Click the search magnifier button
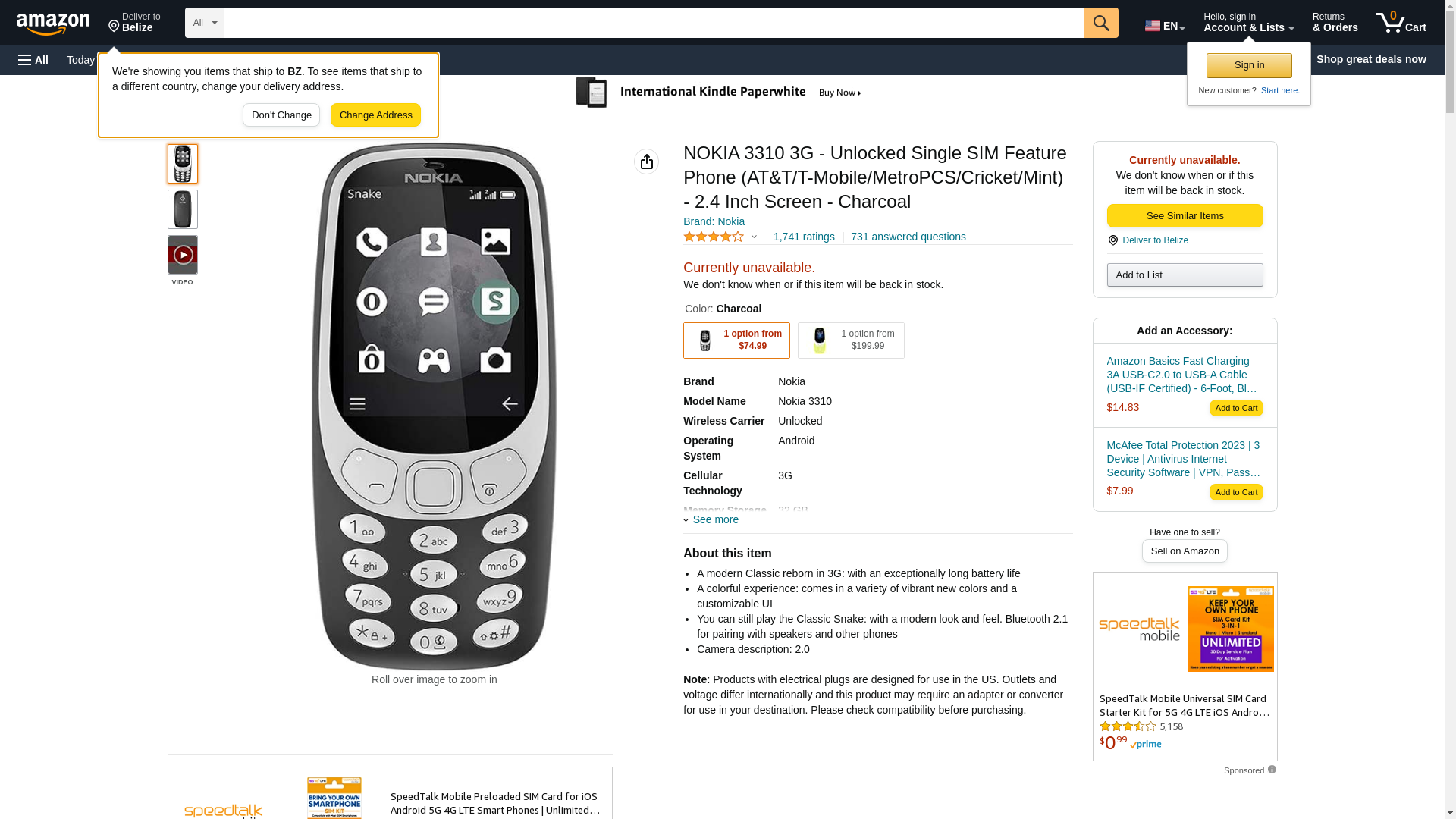Viewport: 1456px width, 819px height. tap(1101, 23)
